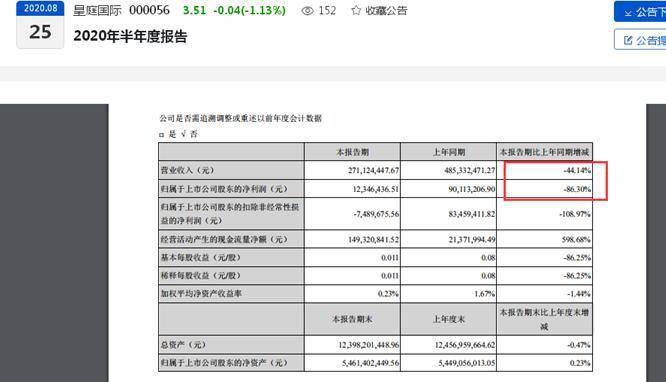Click the value 12,398,201,448.96

click(x=369, y=345)
